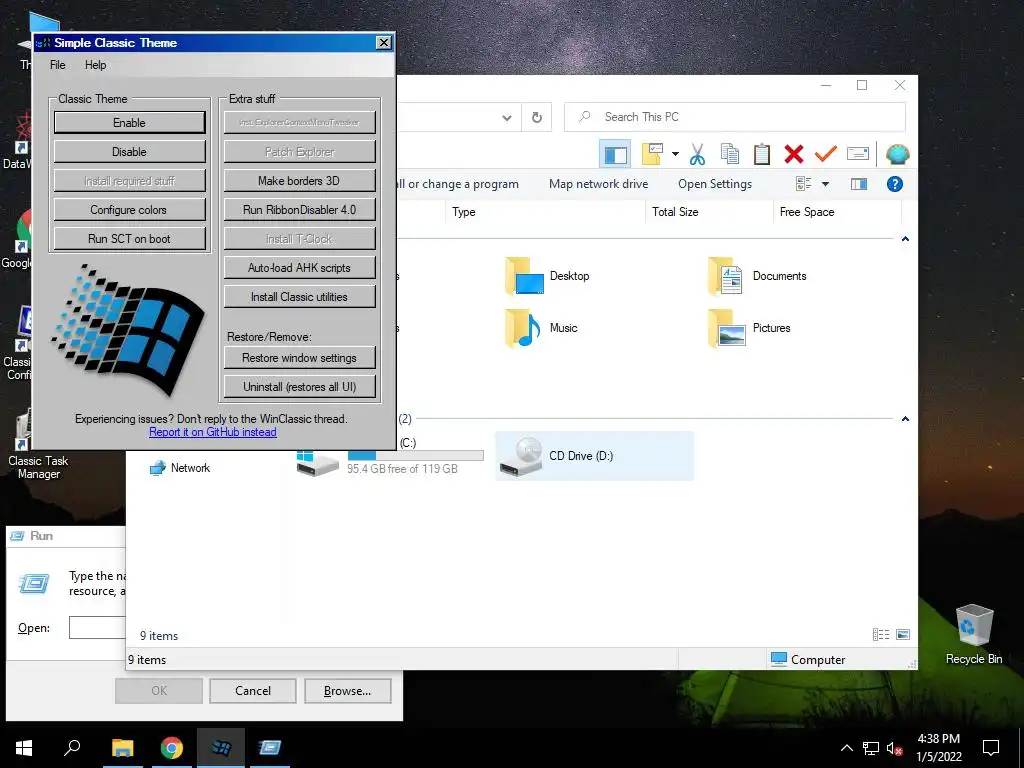
Task: Open Explorer Help question mark icon
Action: pos(895,184)
